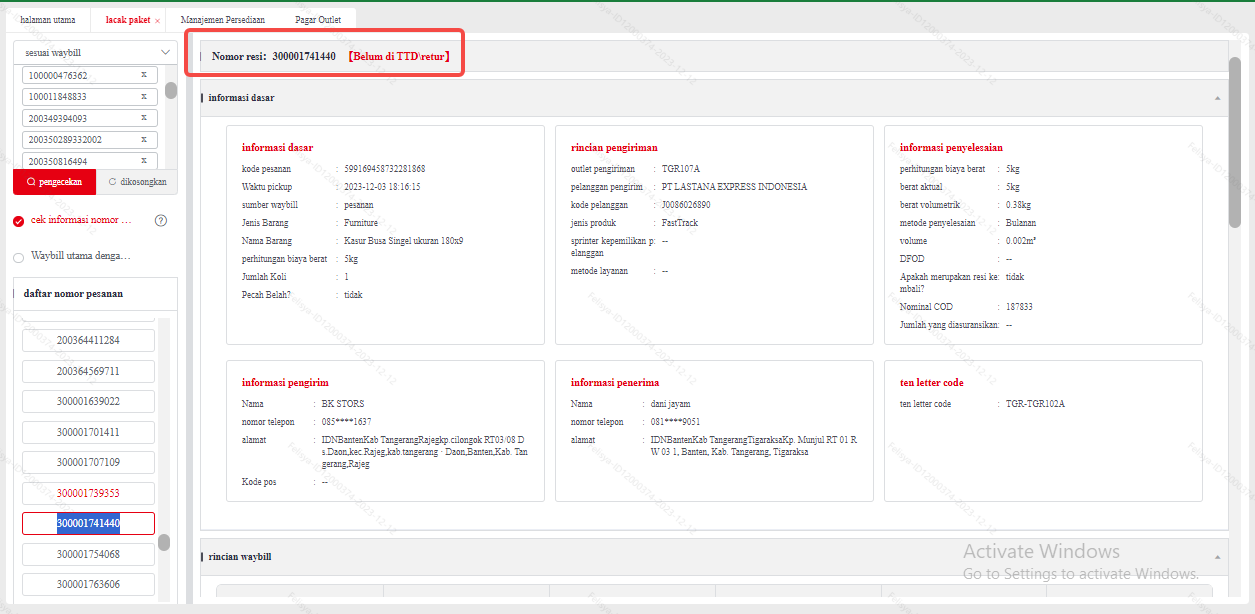Remove waybill 200350816494 with its x icon

143,161
